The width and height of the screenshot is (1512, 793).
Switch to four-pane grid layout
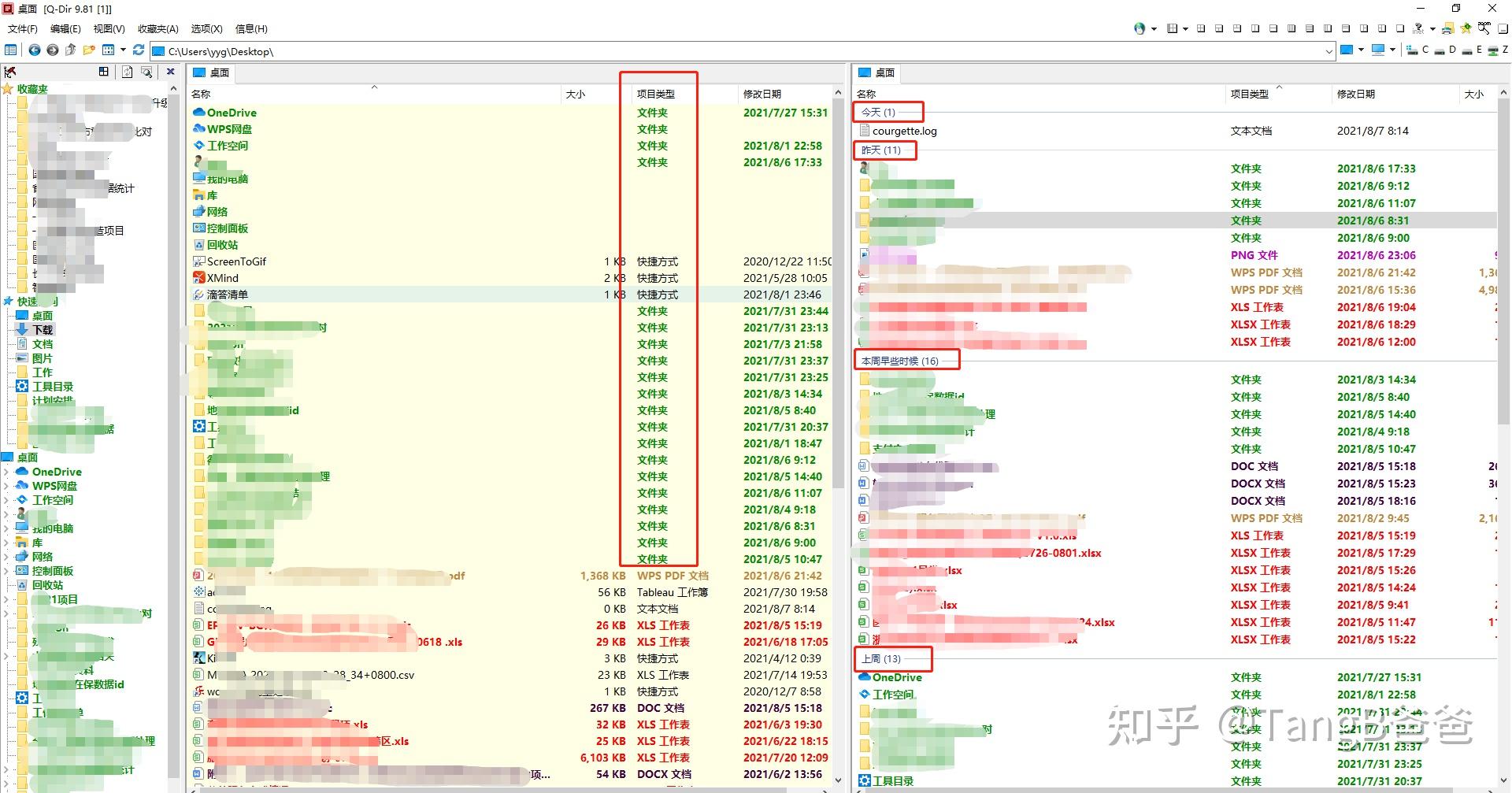[1201, 28]
